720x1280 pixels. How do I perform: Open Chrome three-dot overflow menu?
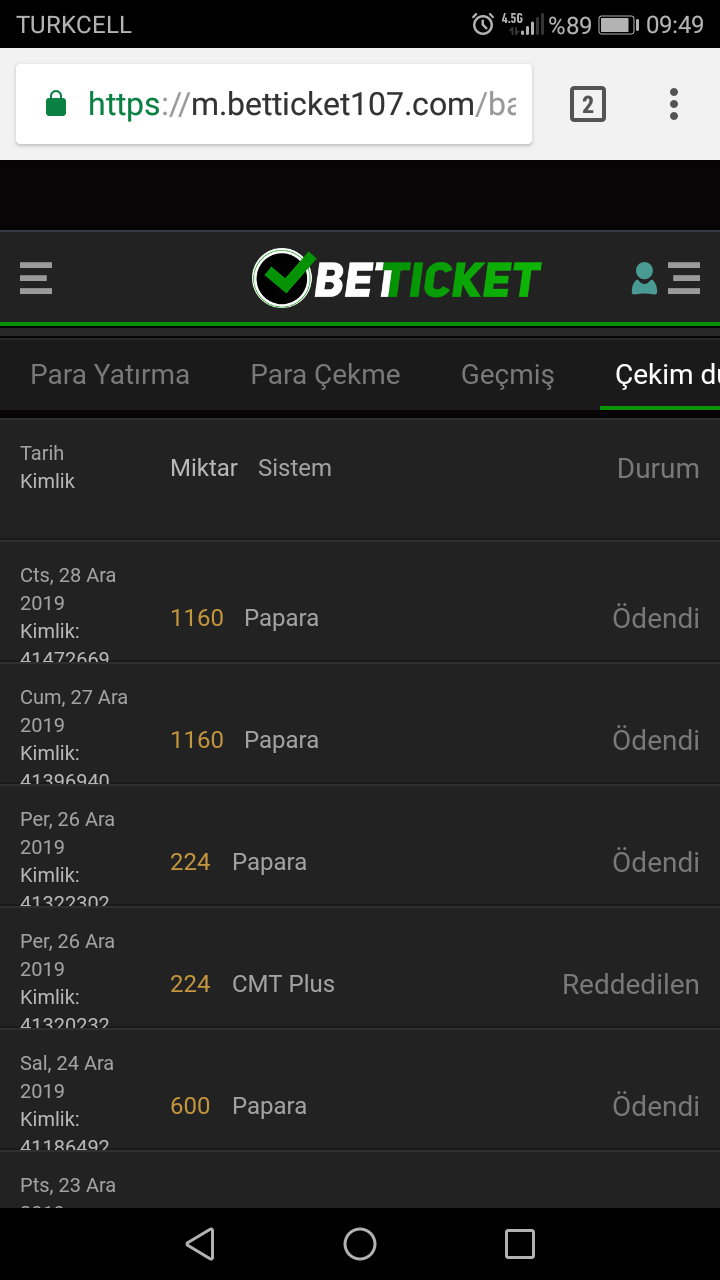[674, 104]
